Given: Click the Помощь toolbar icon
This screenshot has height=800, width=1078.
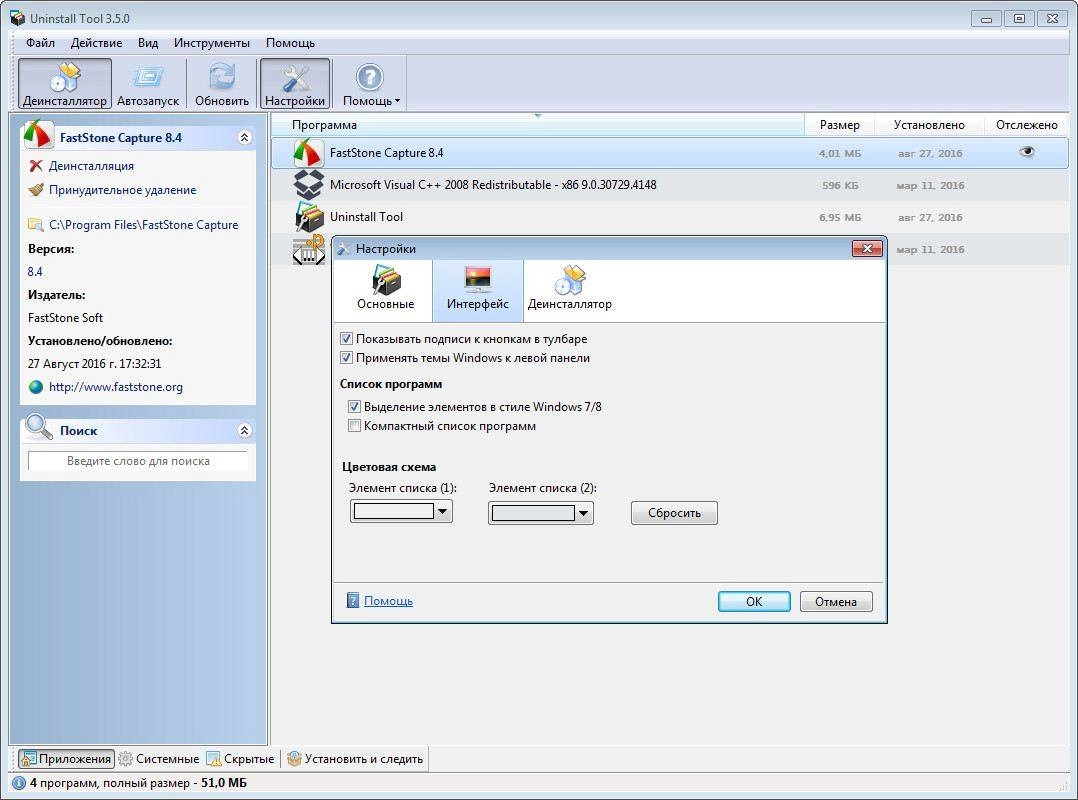Looking at the screenshot, I should click(x=369, y=78).
